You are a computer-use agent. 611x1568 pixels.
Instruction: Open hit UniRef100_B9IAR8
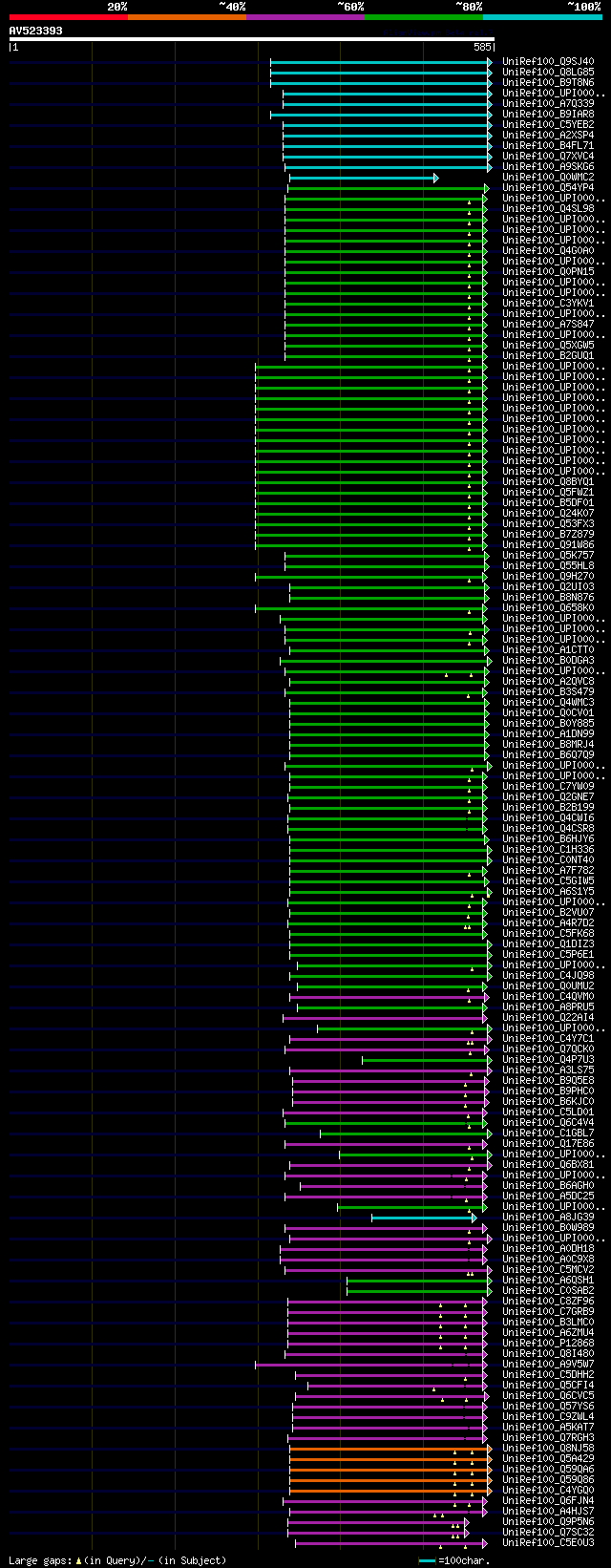tap(548, 114)
